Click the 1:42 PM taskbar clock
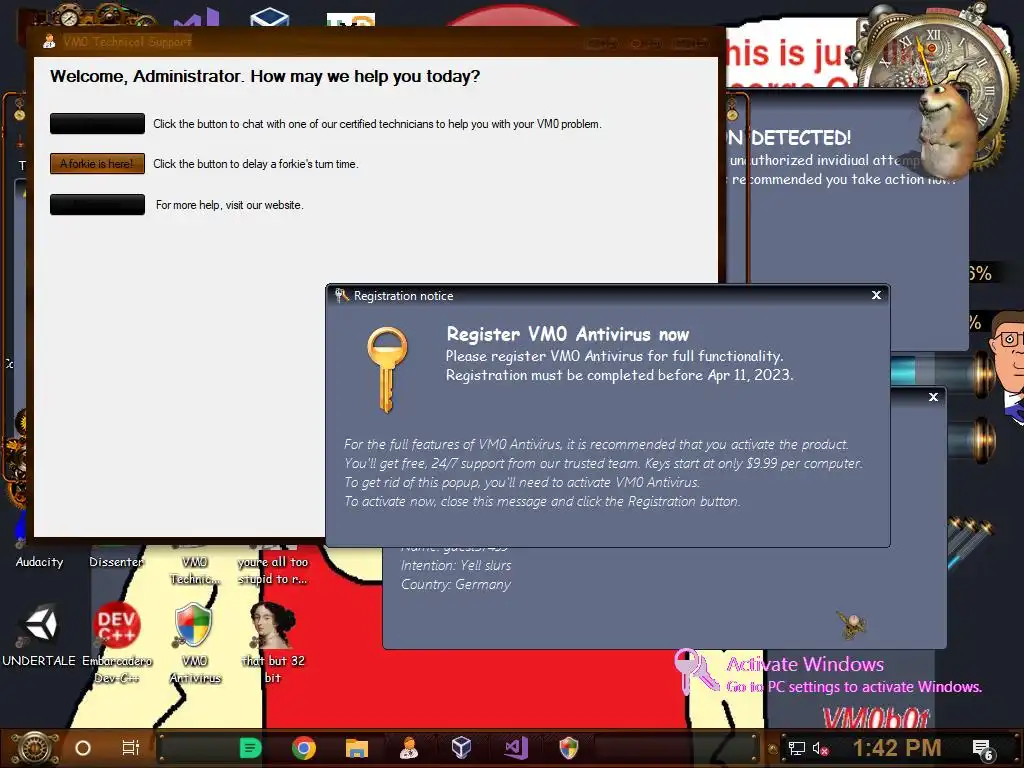The image size is (1024, 768). [x=897, y=748]
